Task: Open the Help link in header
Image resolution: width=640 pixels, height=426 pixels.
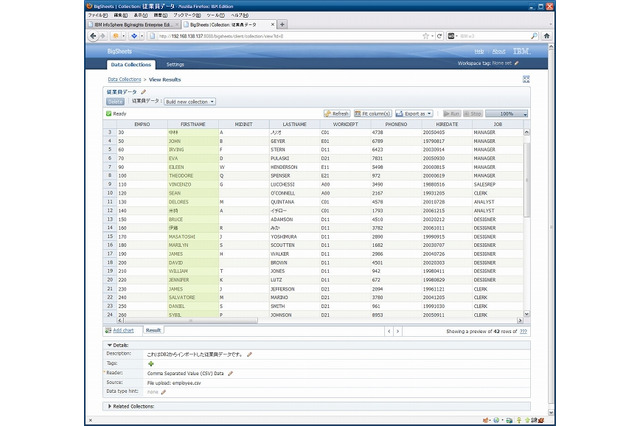Action: [x=479, y=51]
